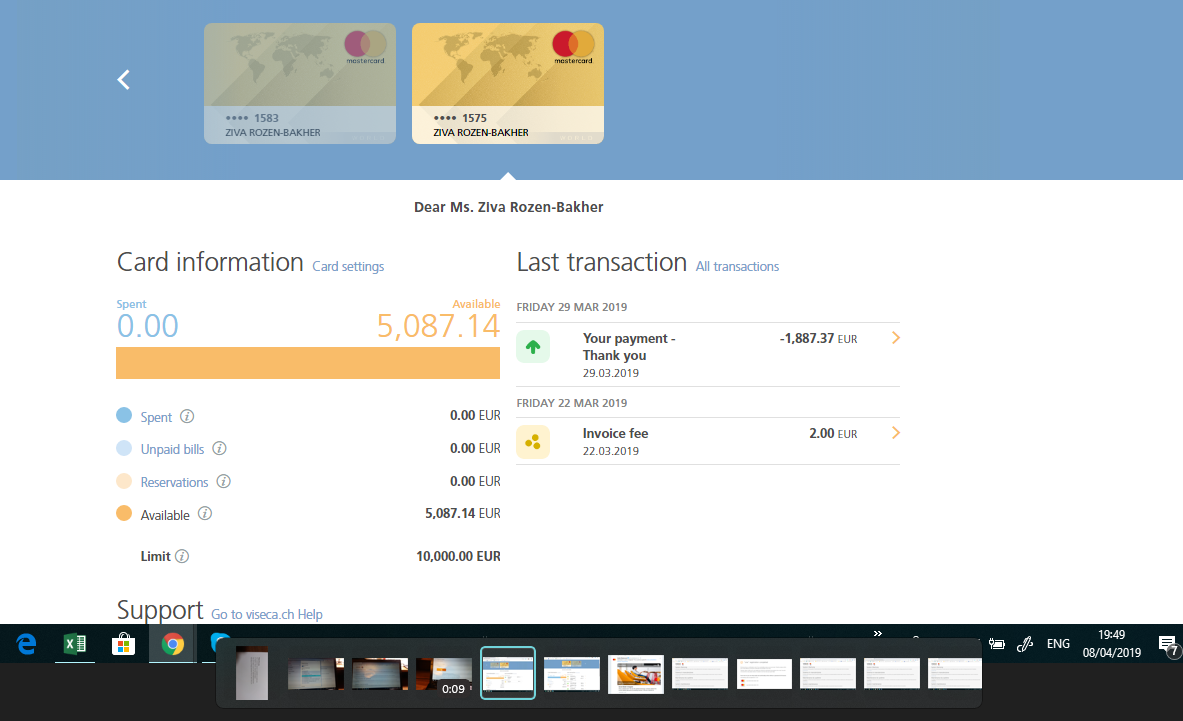The height and width of the screenshot is (721, 1183).
Task: Switch the ENG input language
Action: coord(1058,644)
